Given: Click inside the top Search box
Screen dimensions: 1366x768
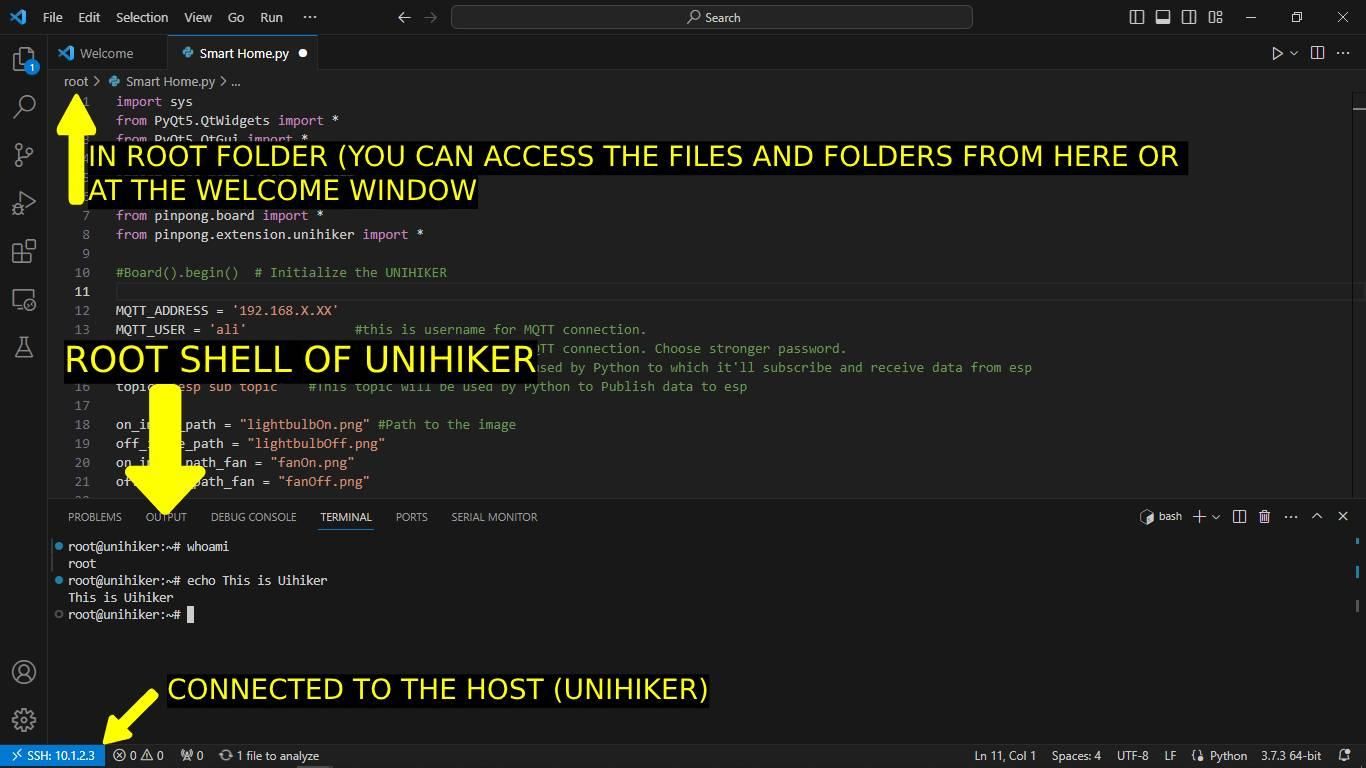Looking at the screenshot, I should pos(712,17).
